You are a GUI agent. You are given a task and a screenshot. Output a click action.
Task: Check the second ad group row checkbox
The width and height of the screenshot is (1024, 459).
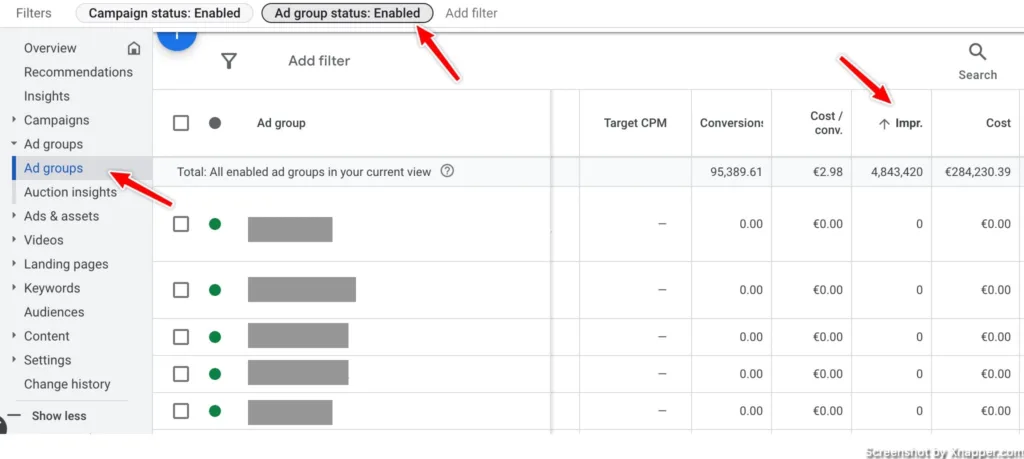(x=181, y=290)
